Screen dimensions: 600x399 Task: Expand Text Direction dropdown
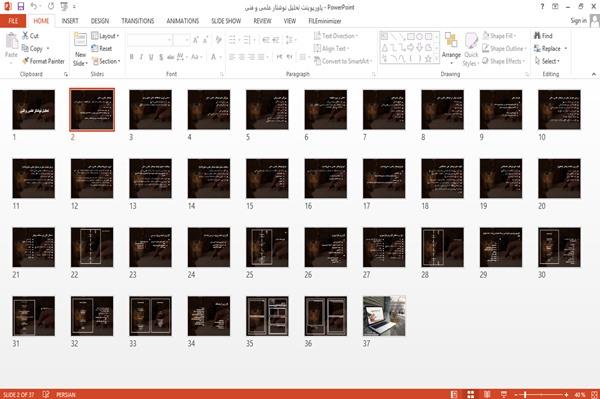[x=336, y=36]
